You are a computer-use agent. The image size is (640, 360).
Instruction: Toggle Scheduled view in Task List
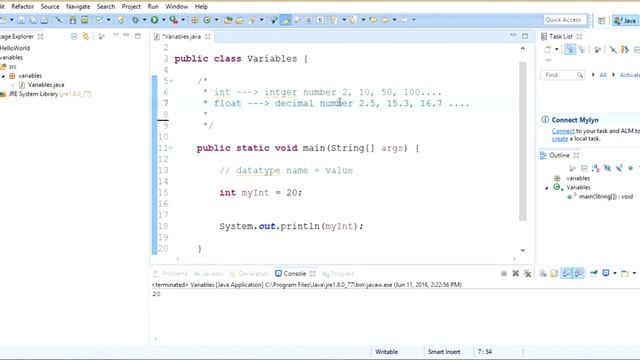coord(582,49)
